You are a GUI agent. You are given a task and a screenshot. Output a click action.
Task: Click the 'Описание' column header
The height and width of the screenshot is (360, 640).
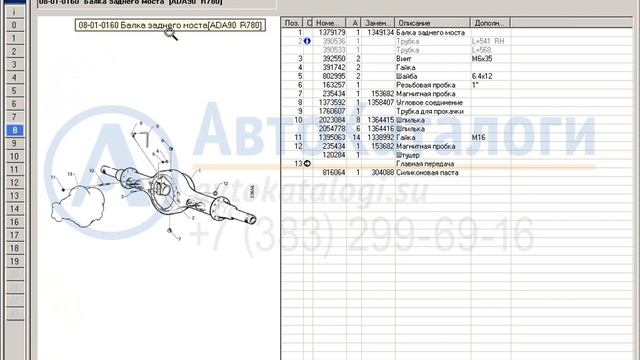coord(433,23)
